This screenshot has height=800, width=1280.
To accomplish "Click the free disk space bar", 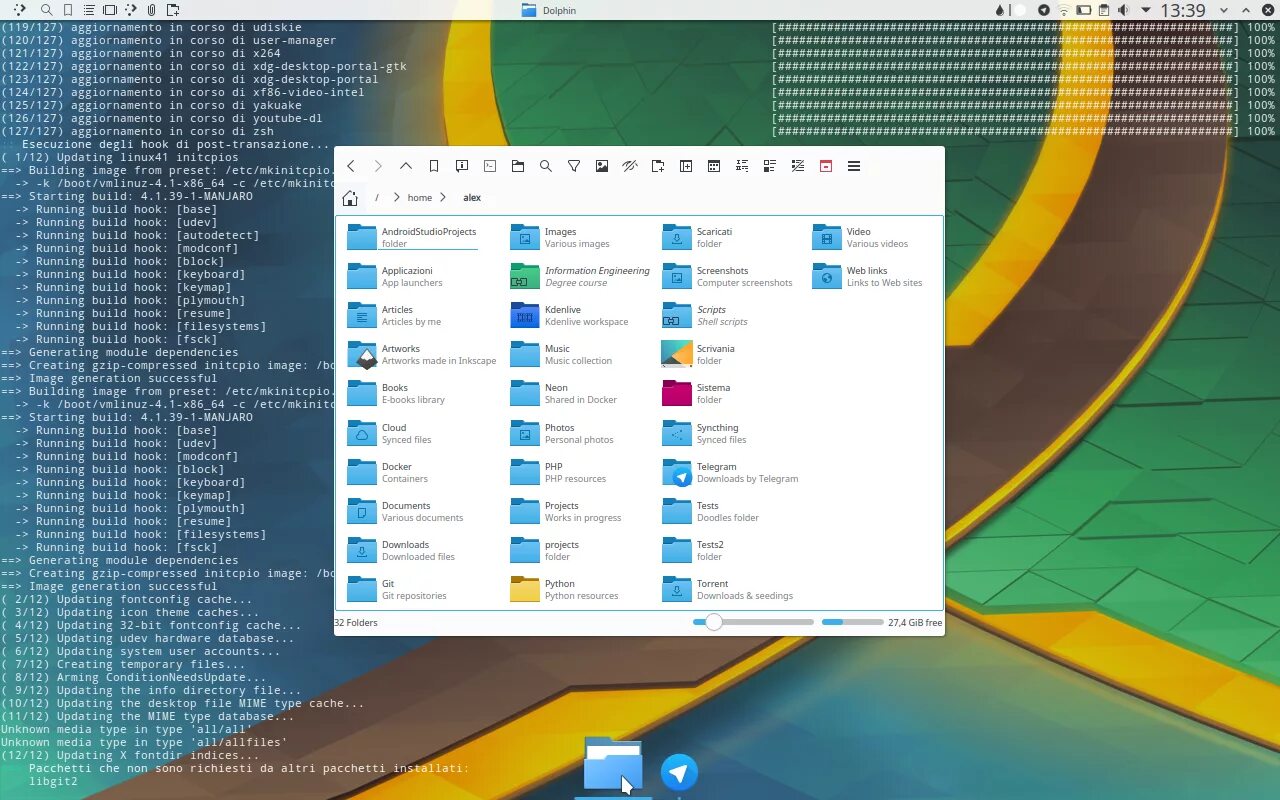I will [x=852, y=622].
